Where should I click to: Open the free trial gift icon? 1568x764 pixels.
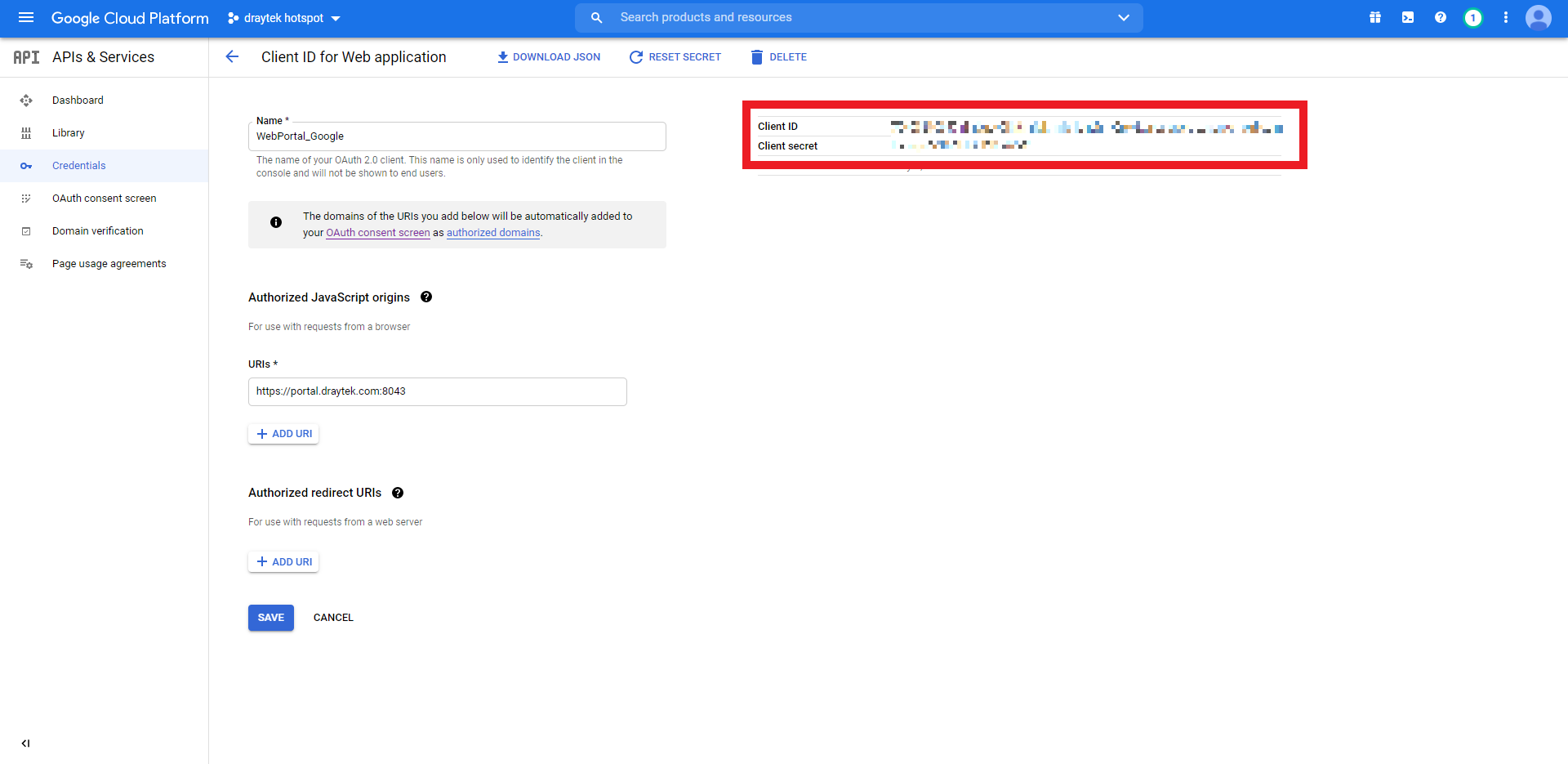click(x=1375, y=17)
